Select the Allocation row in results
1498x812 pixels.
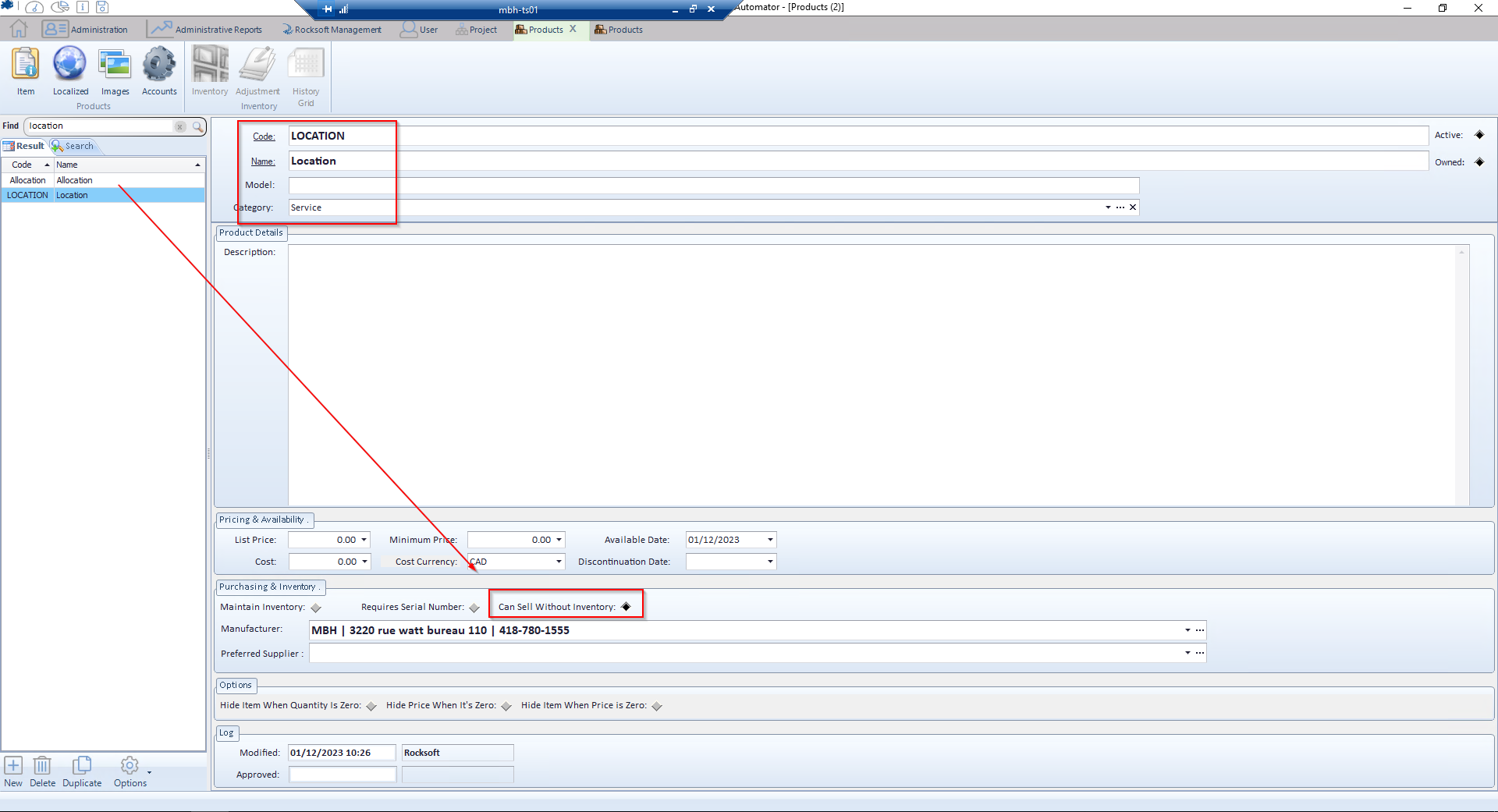(x=74, y=180)
